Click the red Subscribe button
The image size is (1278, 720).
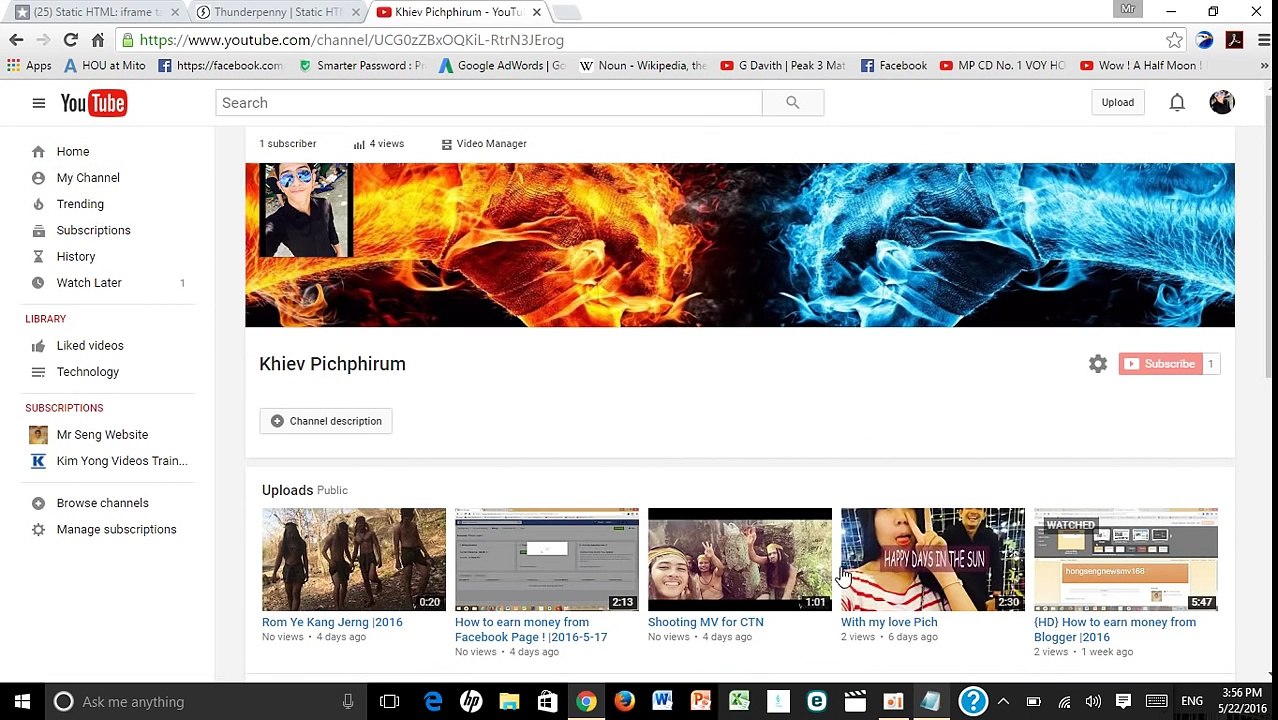tap(1160, 364)
